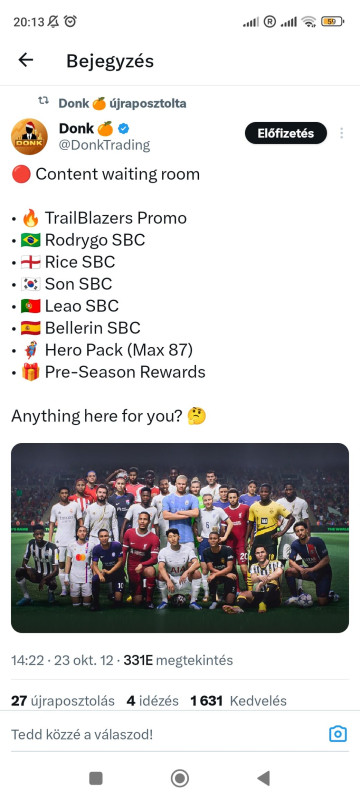Open Donk's profile avatar
The width and height of the screenshot is (360, 800).
tap(30, 137)
